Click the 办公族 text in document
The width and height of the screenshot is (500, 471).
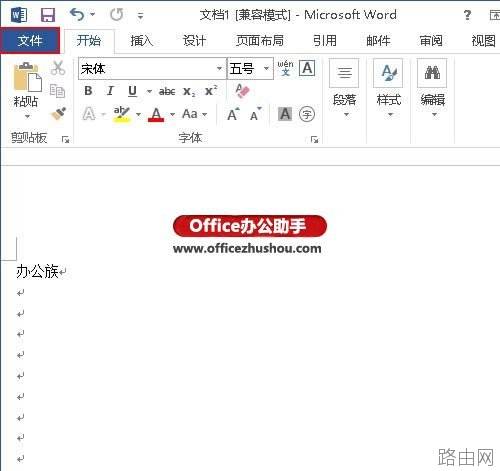pyautogui.click(x=37, y=271)
